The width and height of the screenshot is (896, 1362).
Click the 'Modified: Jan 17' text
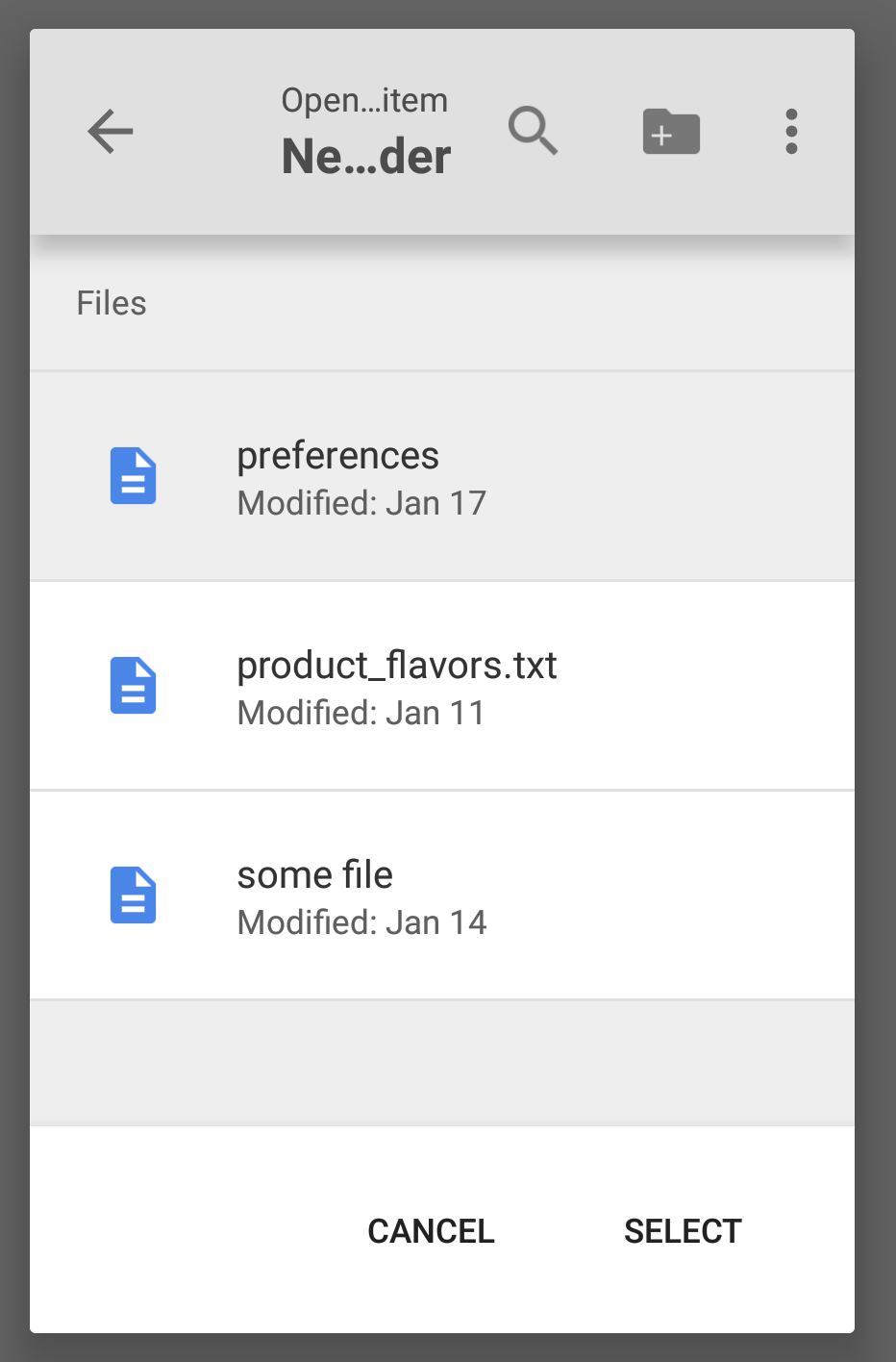pos(361,503)
